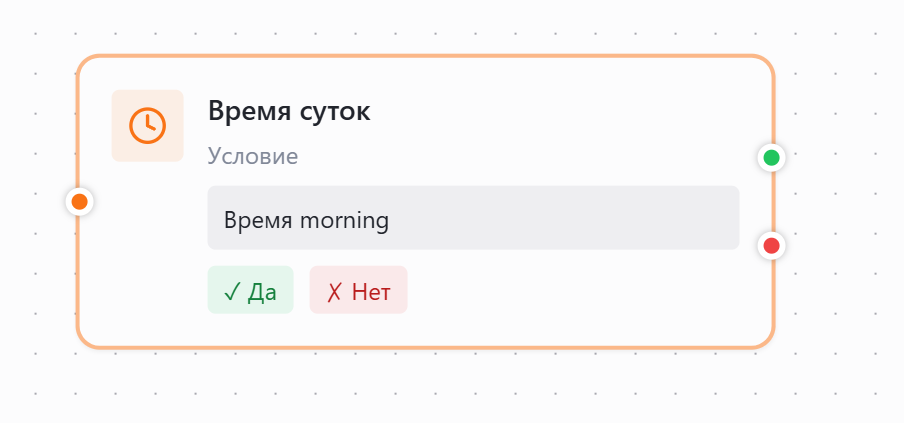This screenshot has height=423, width=904.
Task: Click the node title Время суток
Action: pos(289,111)
